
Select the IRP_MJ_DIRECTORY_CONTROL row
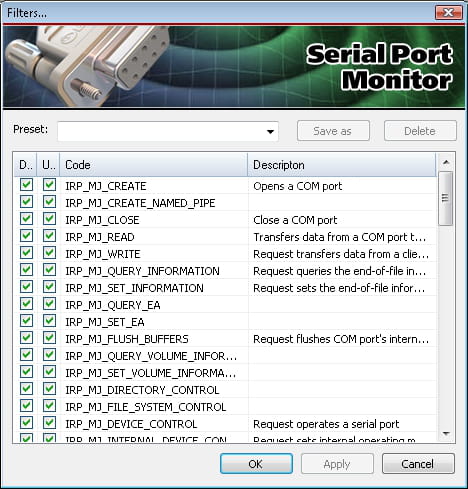point(225,390)
